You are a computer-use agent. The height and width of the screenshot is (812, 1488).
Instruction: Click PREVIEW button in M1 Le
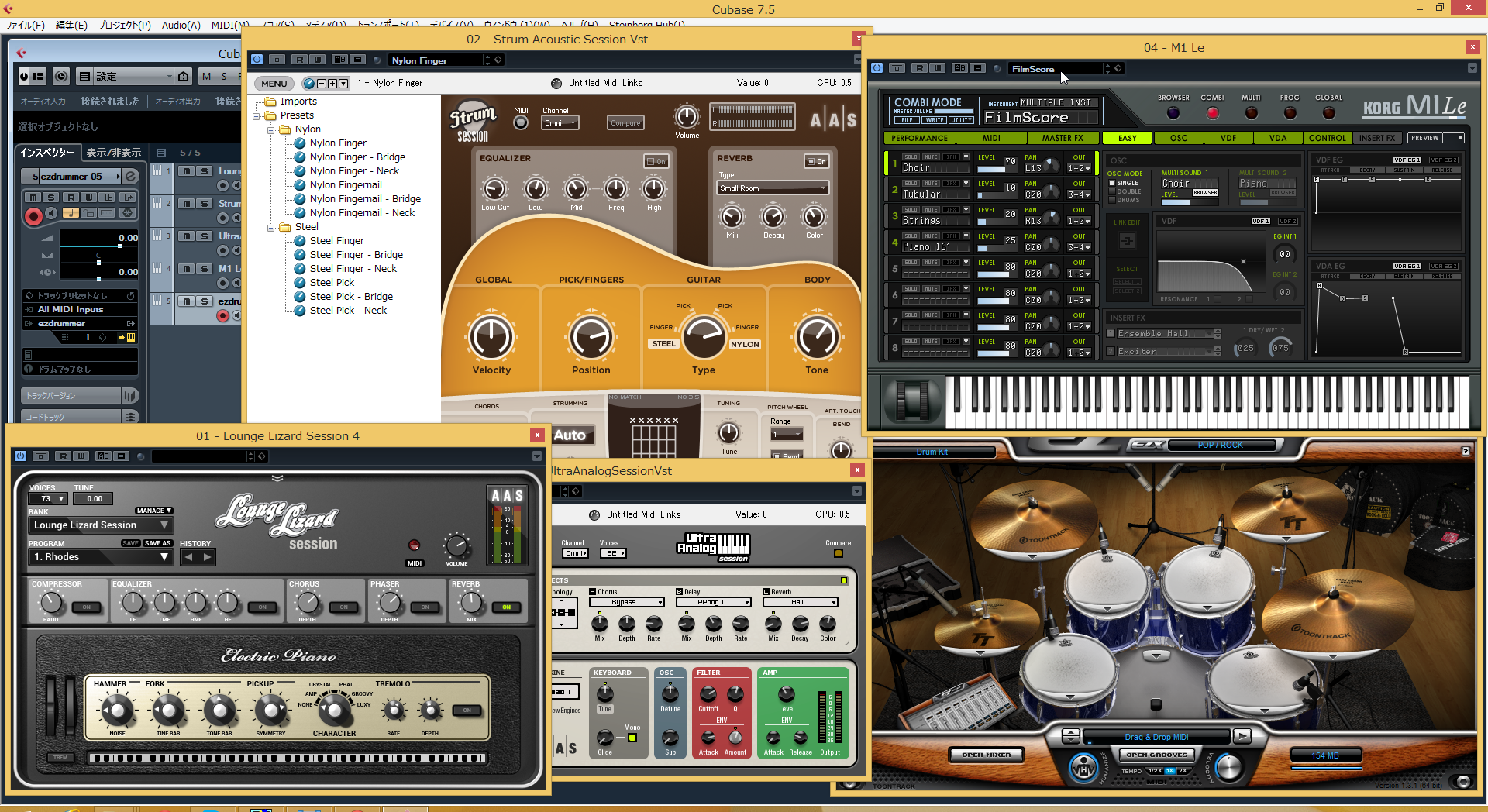pyautogui.click(x=1424, y=138)
